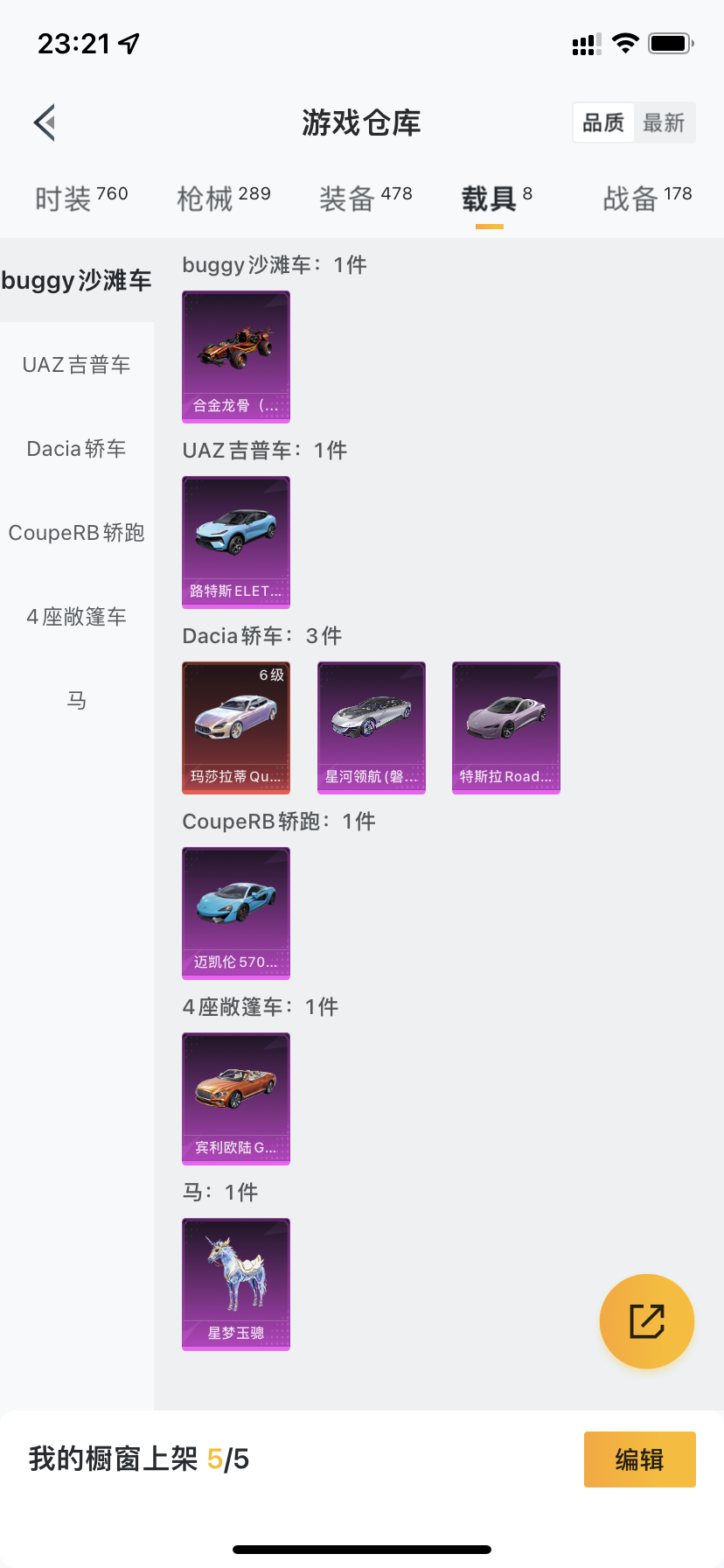Open the 迈凯伦 570 car card
This screenshot has width=724, height=1568.
pos(236,913)
